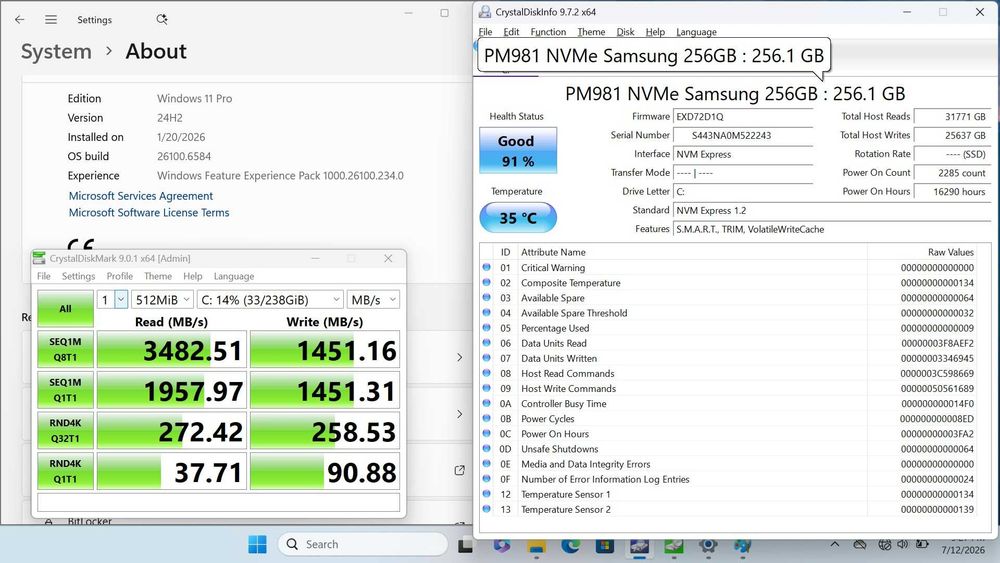The image size is (1000, 563).
Task: Open CrystalDiskInfo Theme menu
Action: point(591,32)
